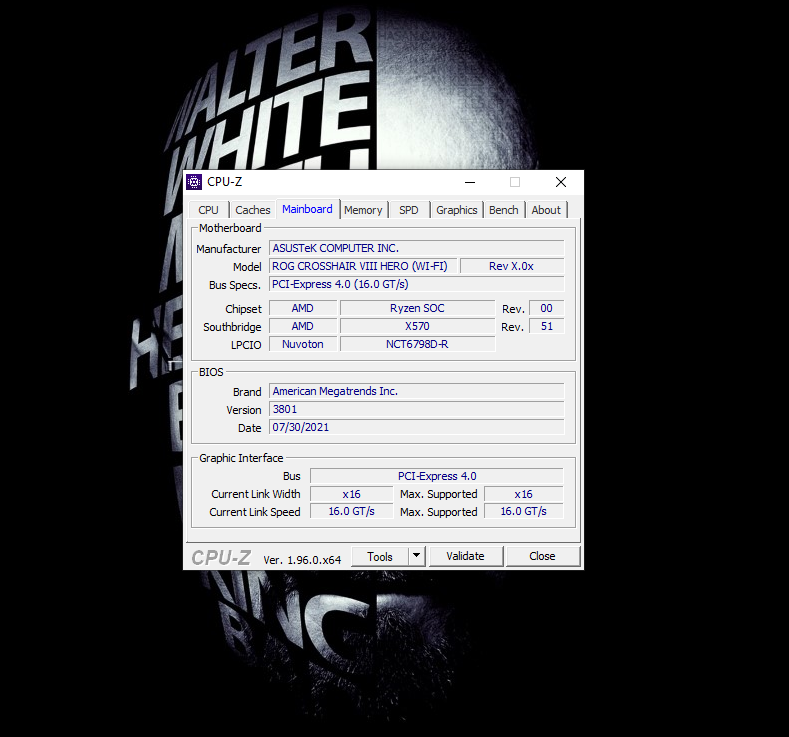Click Current Link Width x16 value
Image resolution: width=789 pixels, height=737 pixels.
[x=351, y=494]
